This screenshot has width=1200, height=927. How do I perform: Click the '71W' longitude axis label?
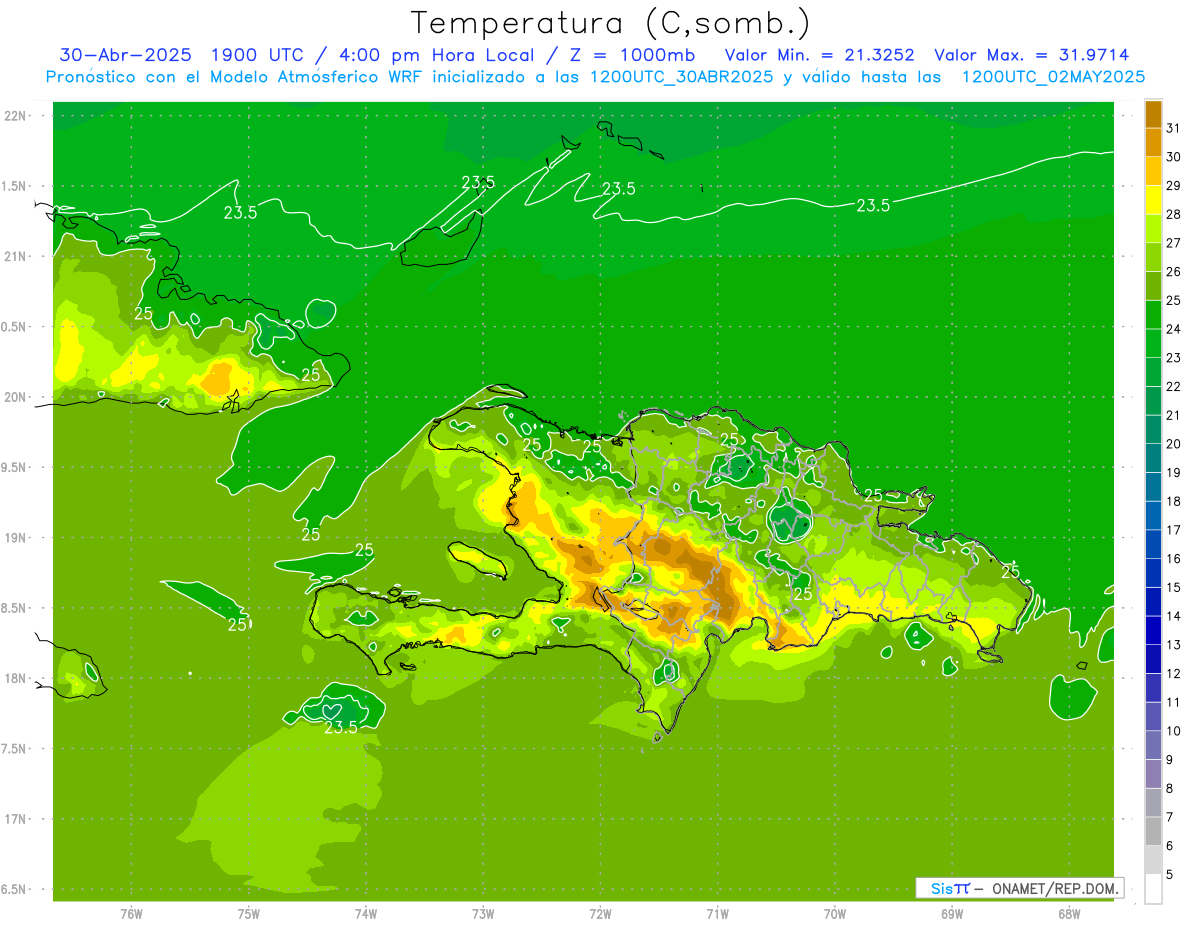(717, 913)
